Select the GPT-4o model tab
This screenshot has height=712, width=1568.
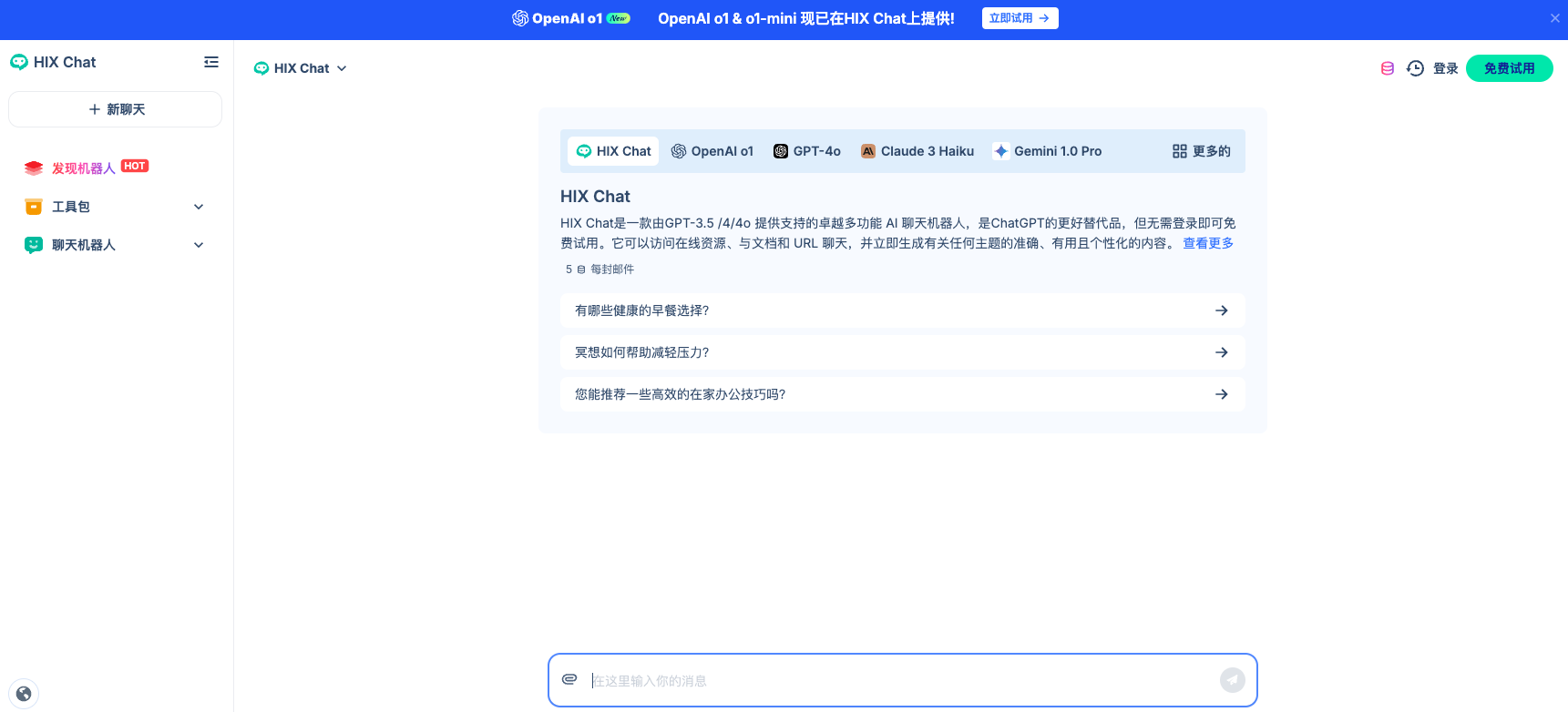coord(807,151)
